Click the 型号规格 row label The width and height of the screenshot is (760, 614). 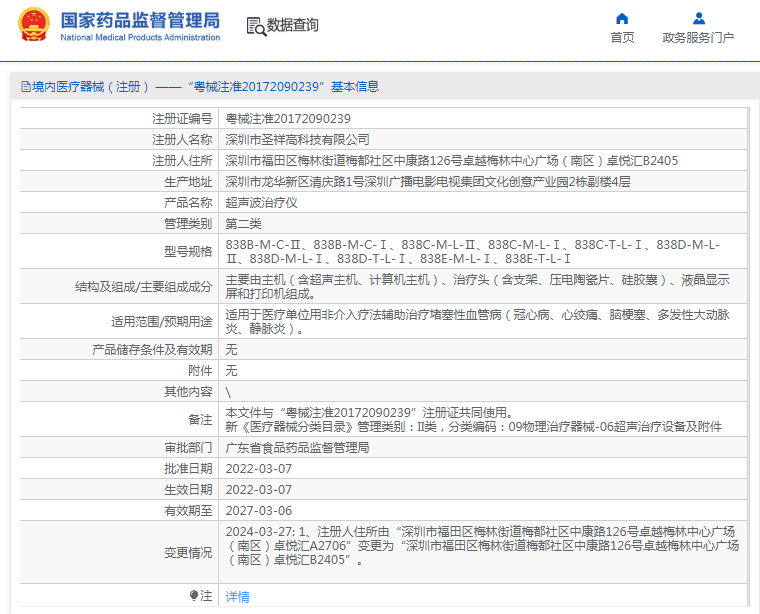pyautogui.click(x=188, y=251)
